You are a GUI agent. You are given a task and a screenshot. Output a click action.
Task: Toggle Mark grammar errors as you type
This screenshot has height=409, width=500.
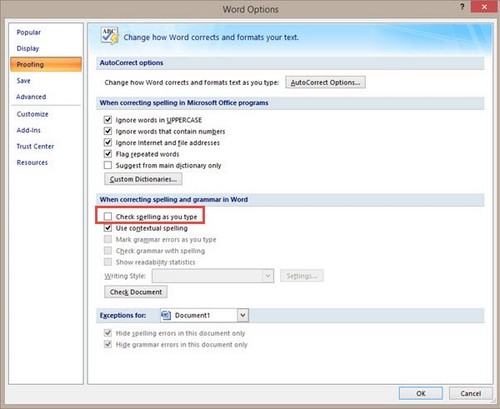pos(108,239)
